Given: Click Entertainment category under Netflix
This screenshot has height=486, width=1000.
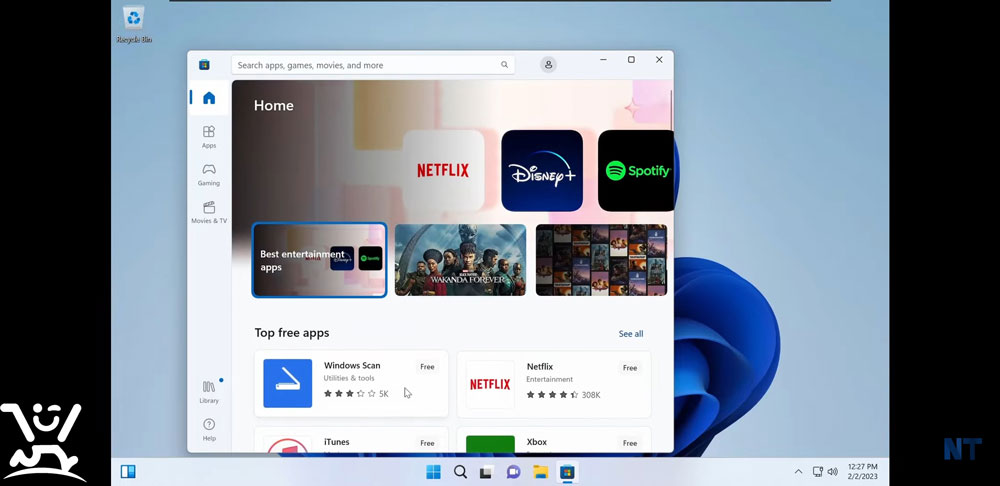Looking at the screenshot, I should click(x=550, y=379).
